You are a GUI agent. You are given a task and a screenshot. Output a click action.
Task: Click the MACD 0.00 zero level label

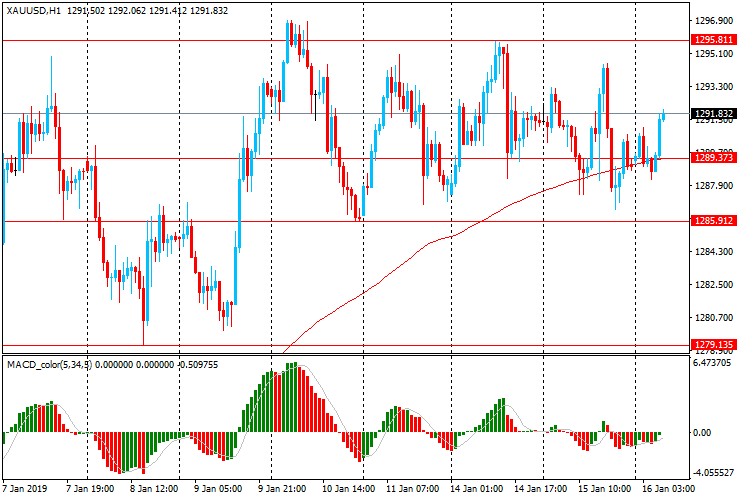[x=703, y=433]
